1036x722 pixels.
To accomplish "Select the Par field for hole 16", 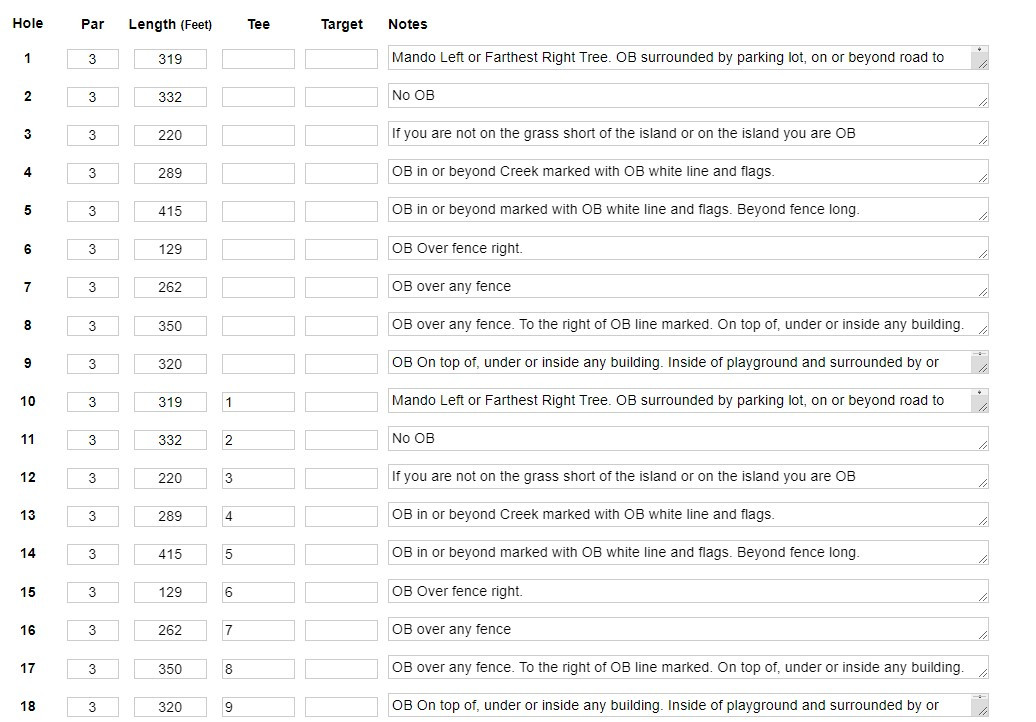I will [92, 630].
